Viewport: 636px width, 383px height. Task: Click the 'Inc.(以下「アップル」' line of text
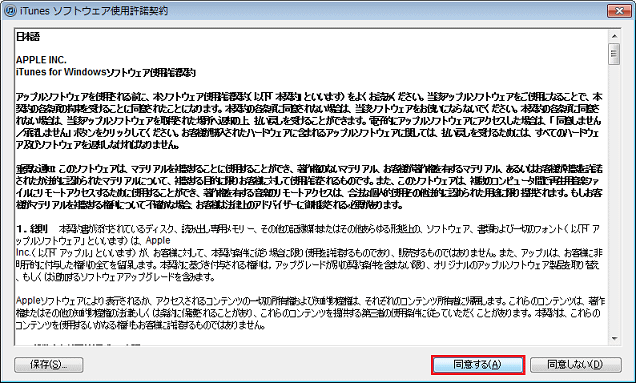309,253
